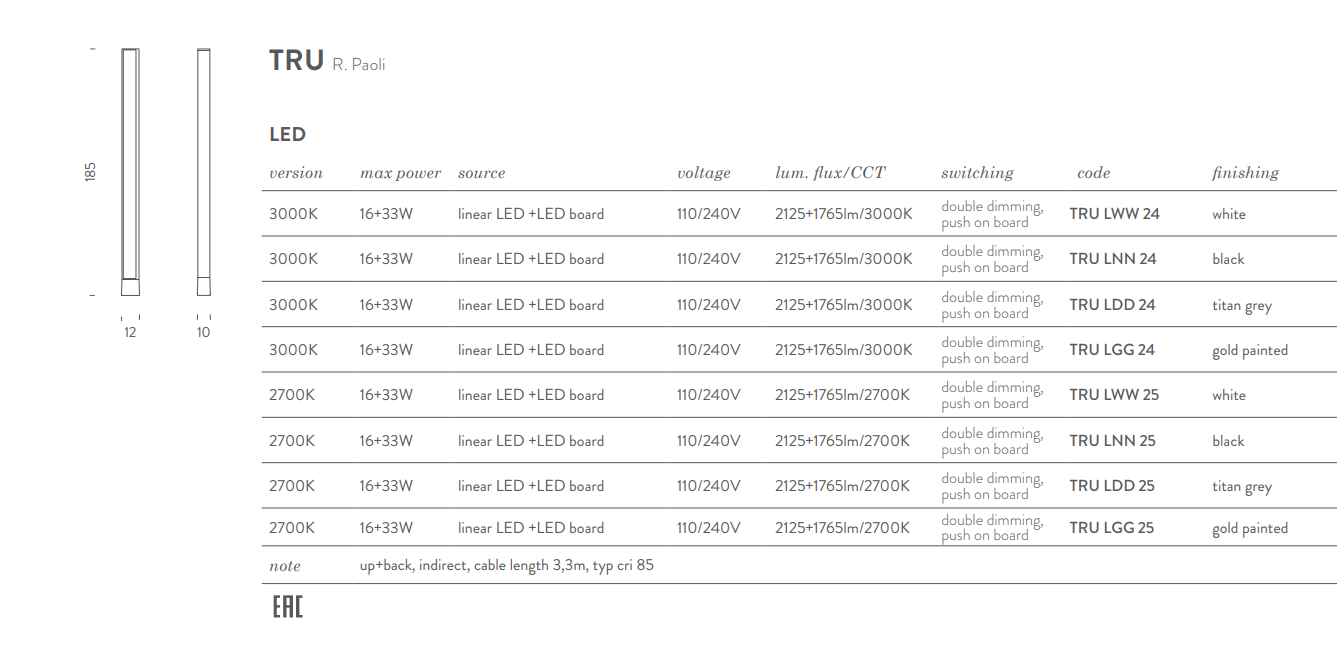1337x646 pixels.
Task: Click the "version" column header
Action: coord(296,173)
